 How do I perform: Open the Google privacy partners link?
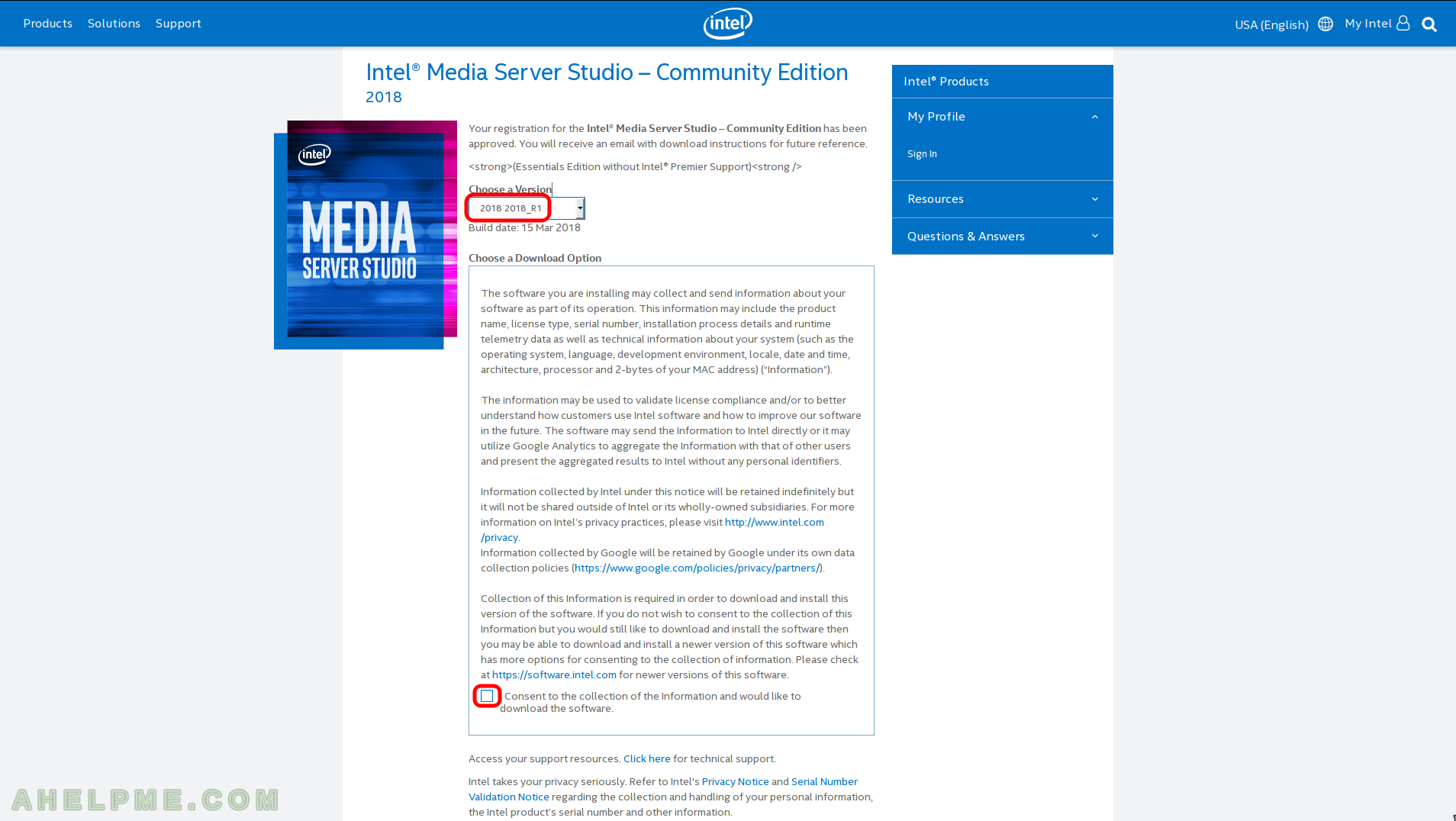(x=697, y=568)
